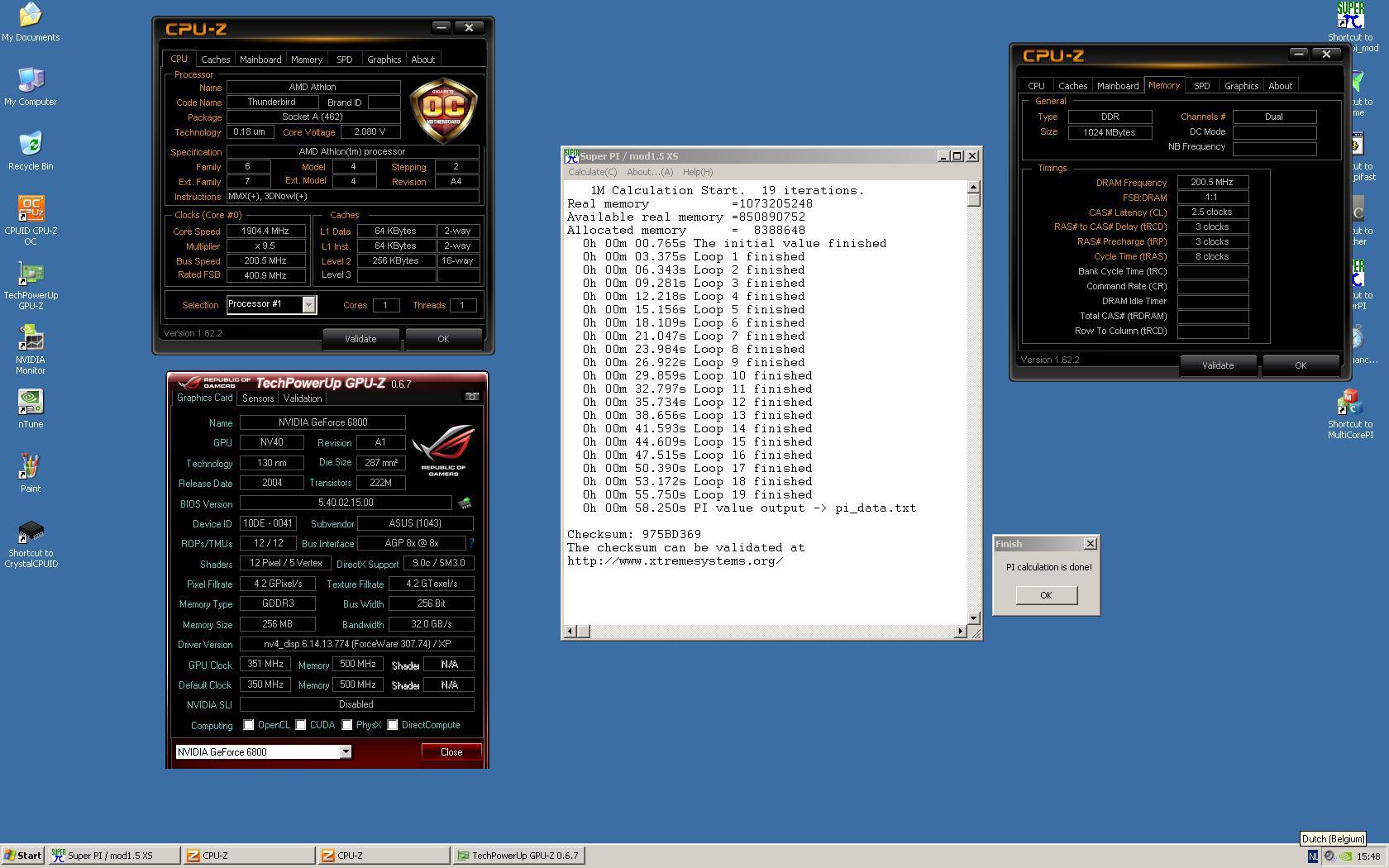The height and width of the screenshot is (868, 1389).
Task: Click the Super PI window title icon
Action: click(570, 156)
